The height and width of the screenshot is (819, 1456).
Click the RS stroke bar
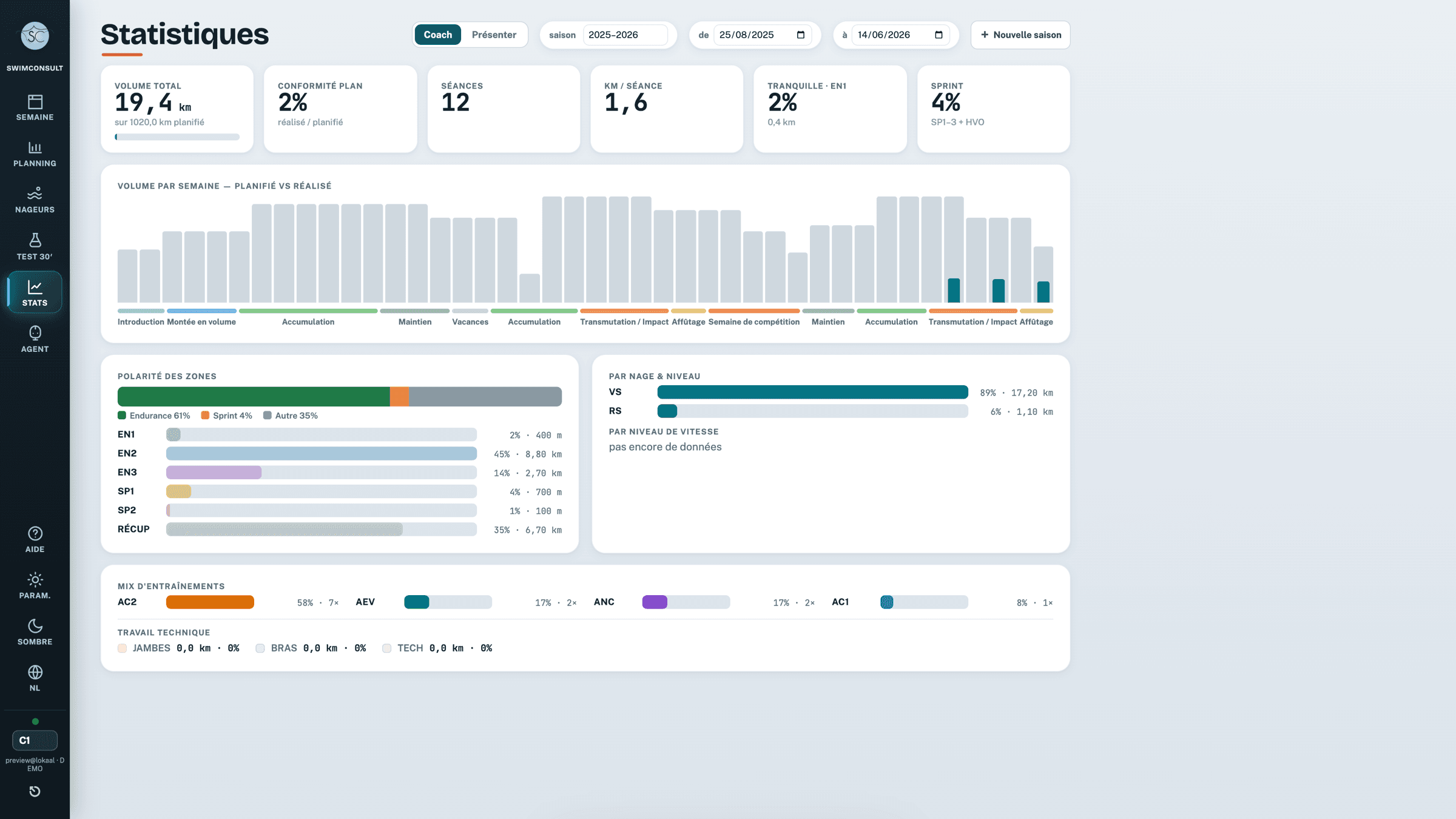[813, 411]
